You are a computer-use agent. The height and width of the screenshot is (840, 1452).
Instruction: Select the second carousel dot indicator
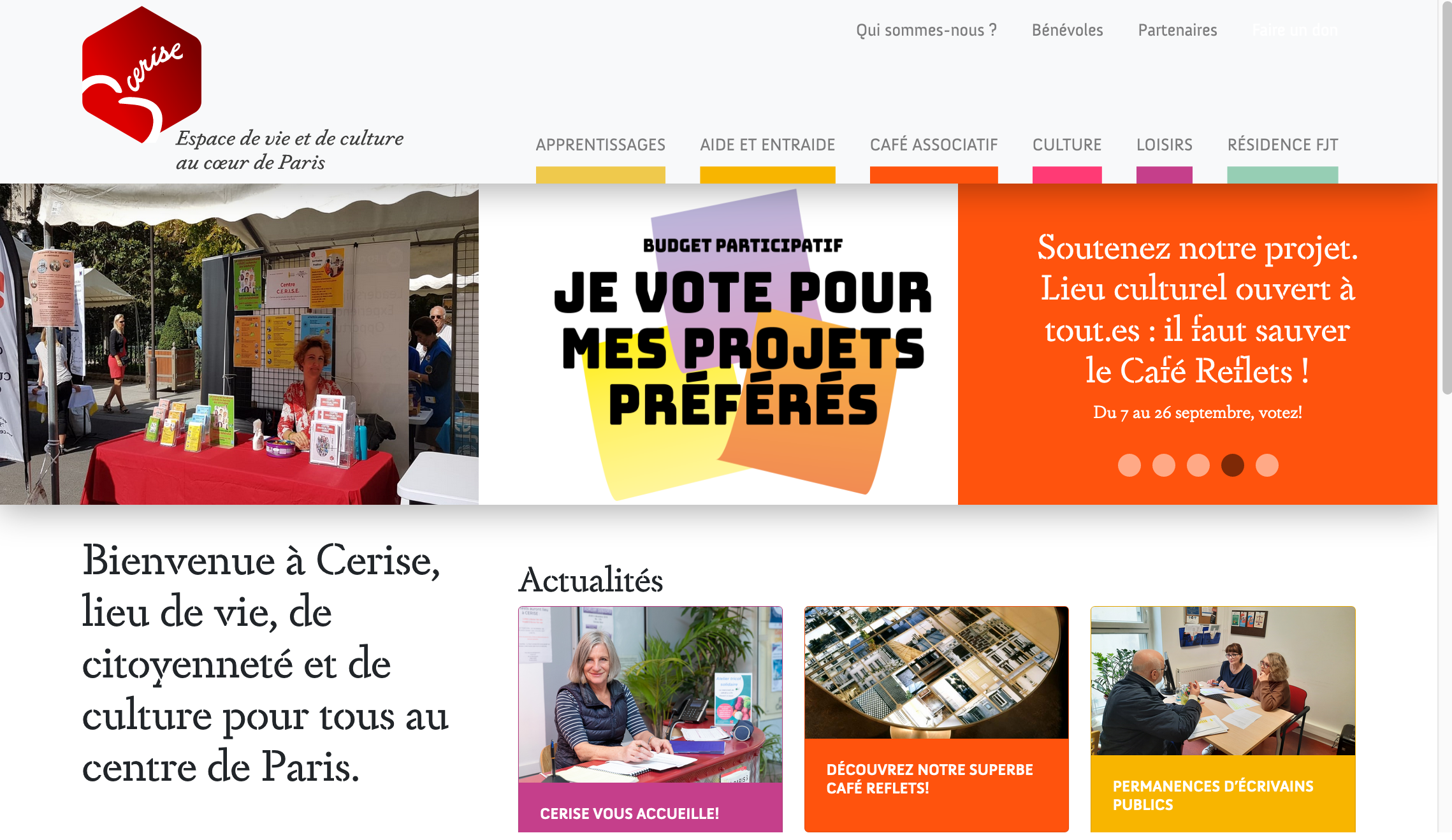(1163, 465)
